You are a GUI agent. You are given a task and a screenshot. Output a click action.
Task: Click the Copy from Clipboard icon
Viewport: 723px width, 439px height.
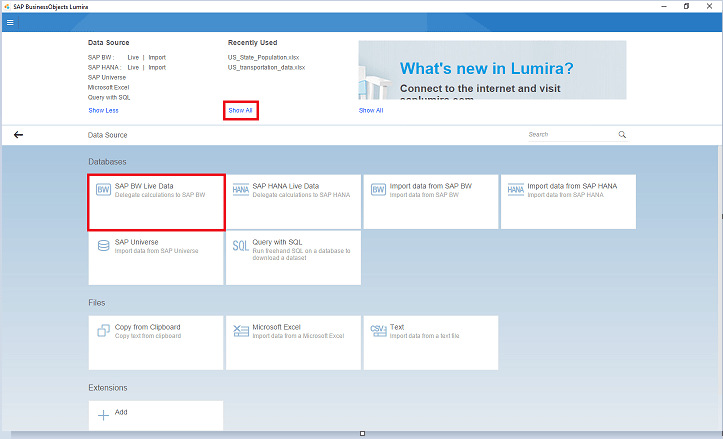(x=104, y=330)
